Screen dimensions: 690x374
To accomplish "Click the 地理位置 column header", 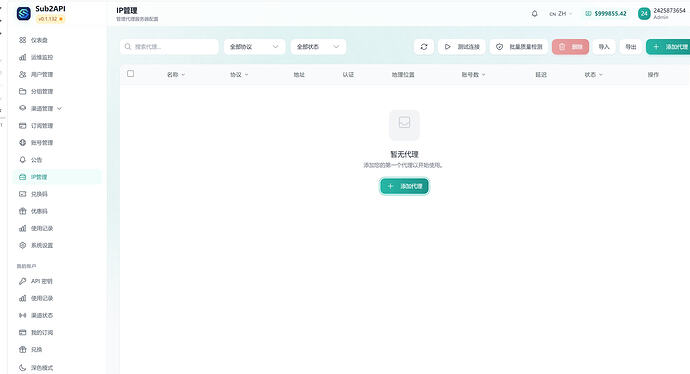I will (x=403, y=75).
